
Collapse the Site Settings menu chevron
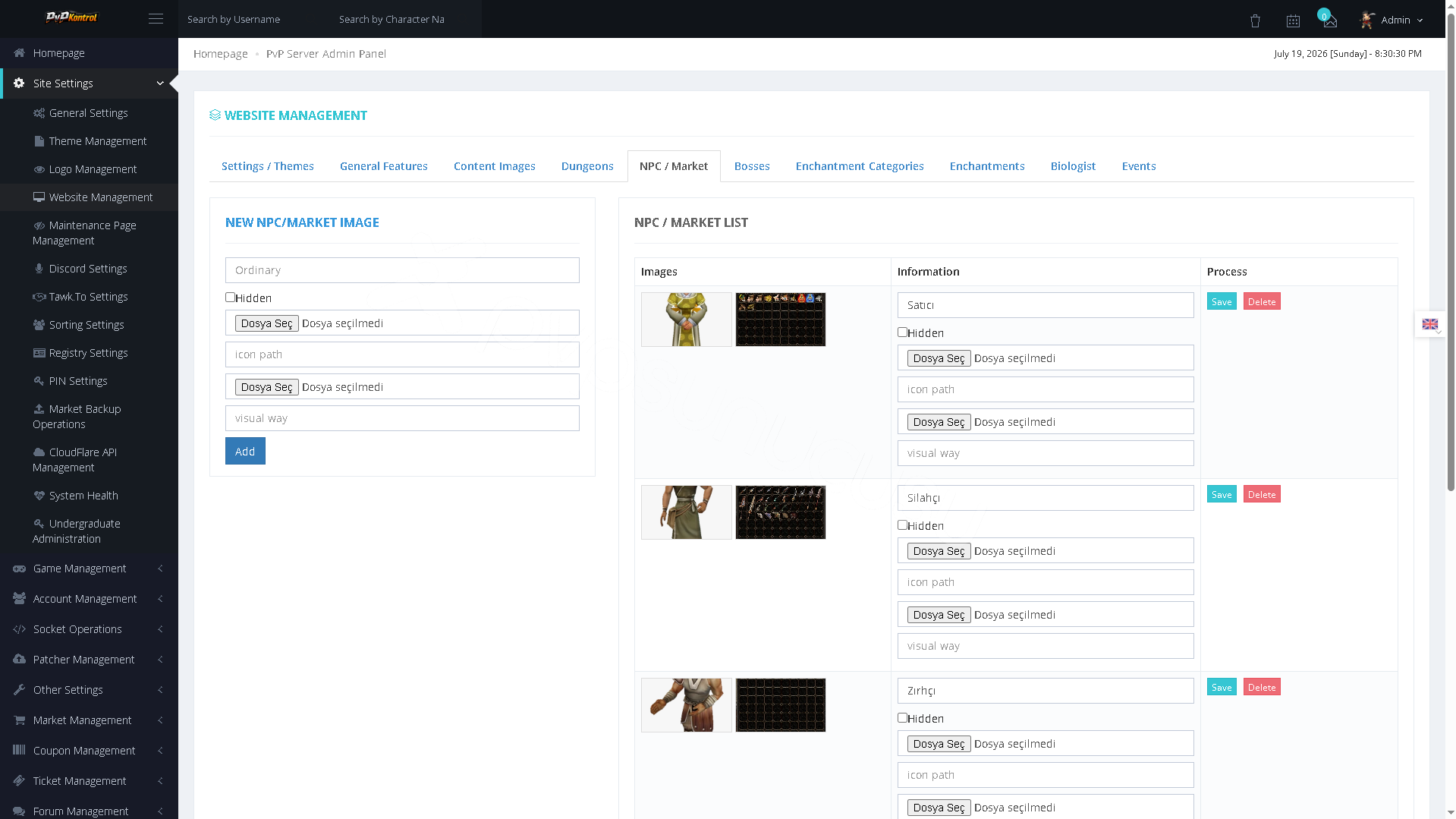(160, 83)
